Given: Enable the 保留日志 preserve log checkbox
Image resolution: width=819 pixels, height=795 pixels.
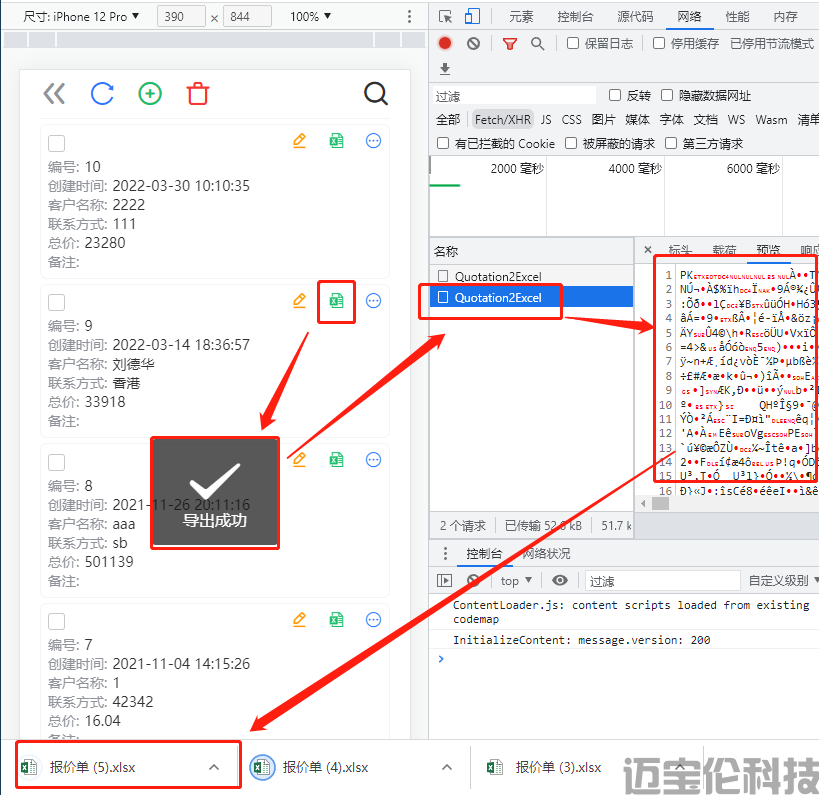Looking at the screenshot, I should pyautogui.click(x=573, y=43).
